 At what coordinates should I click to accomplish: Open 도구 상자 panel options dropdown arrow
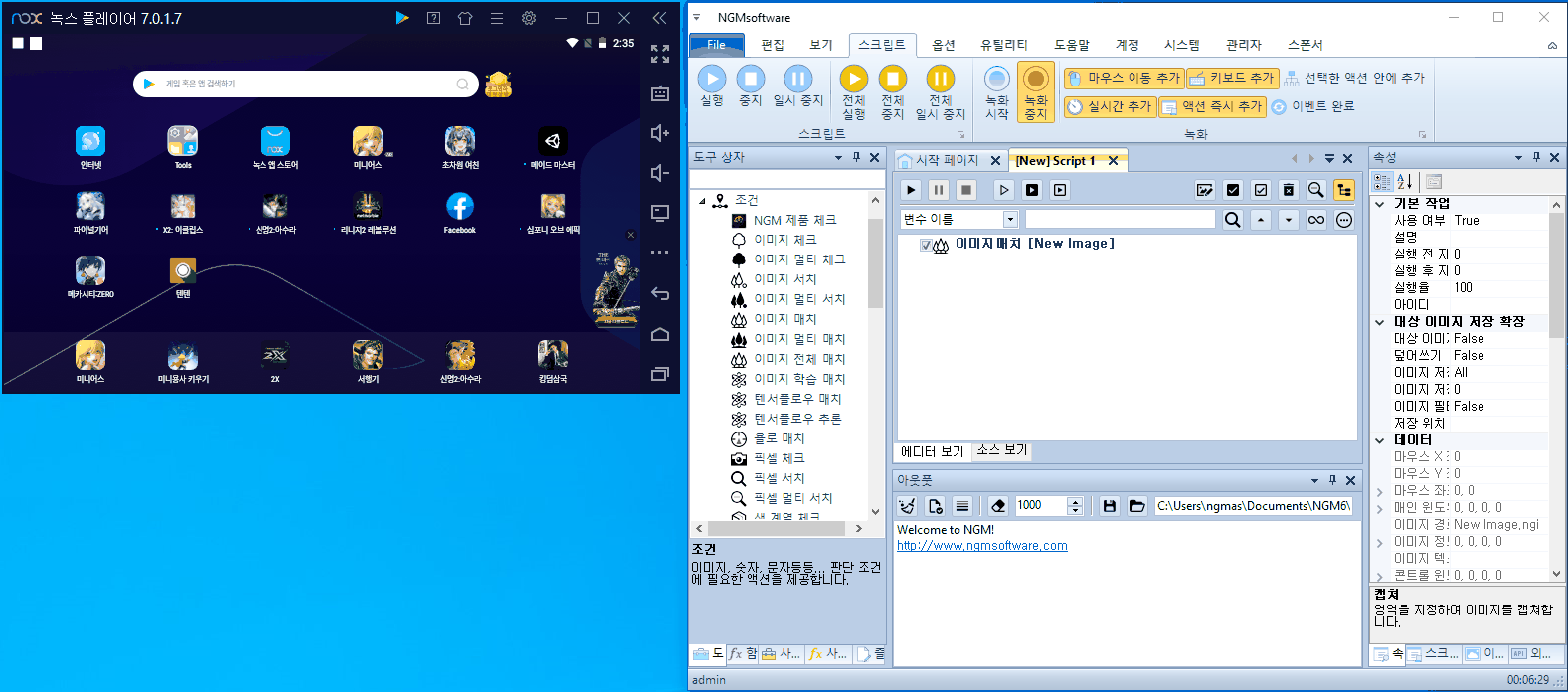click(838, 157)
